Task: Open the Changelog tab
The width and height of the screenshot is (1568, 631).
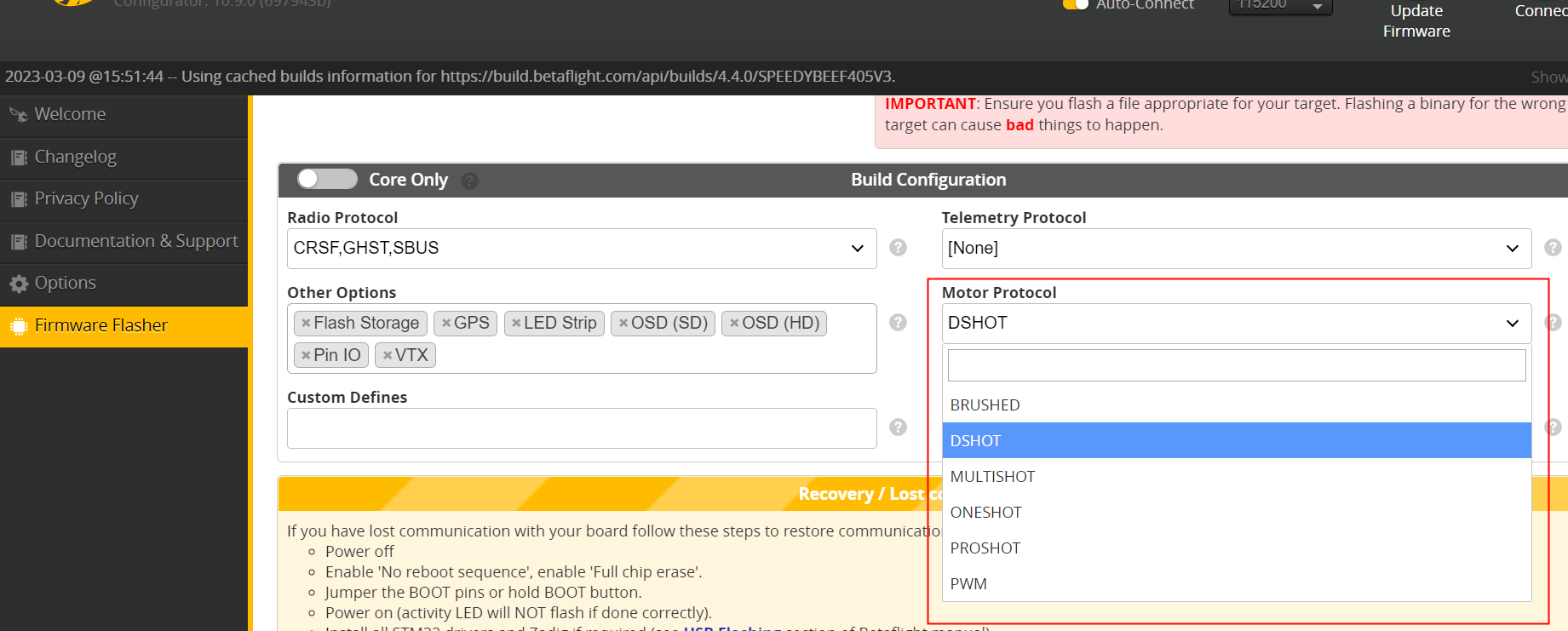Action: pos(123,158)
